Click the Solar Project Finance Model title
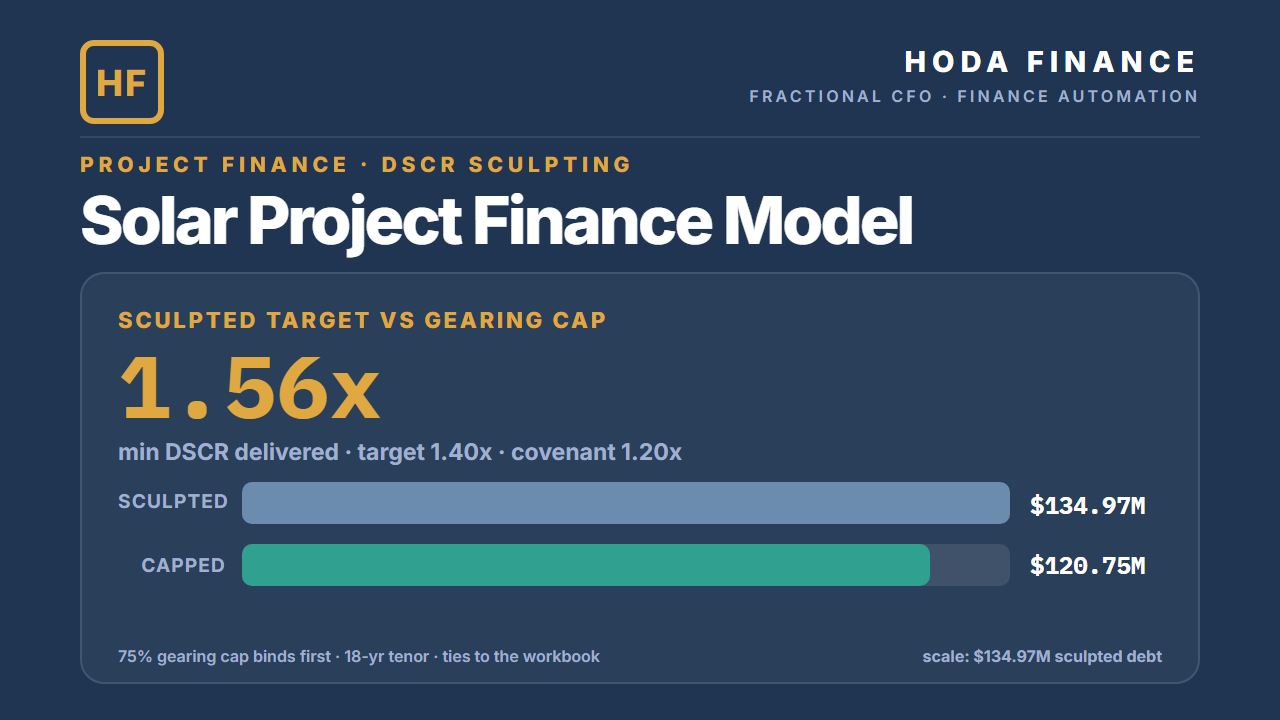Image resolution: width=1280 pixels, height=720 pixels. (x=496, y=222)
